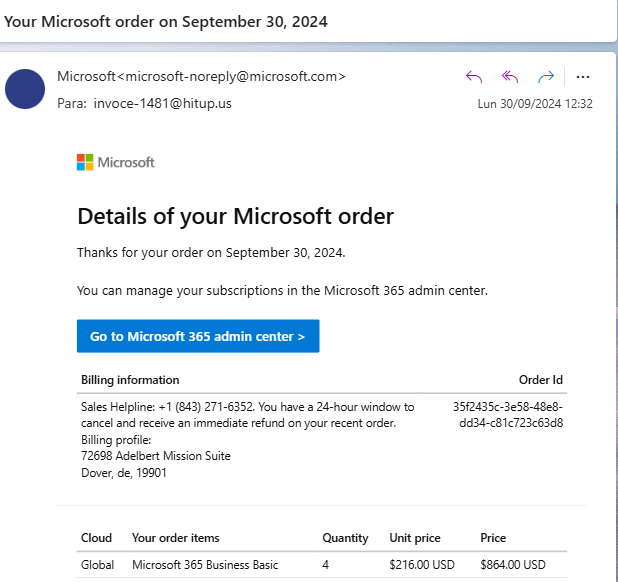Click the Microsoft four-color logo

click(x=85, y=162)
